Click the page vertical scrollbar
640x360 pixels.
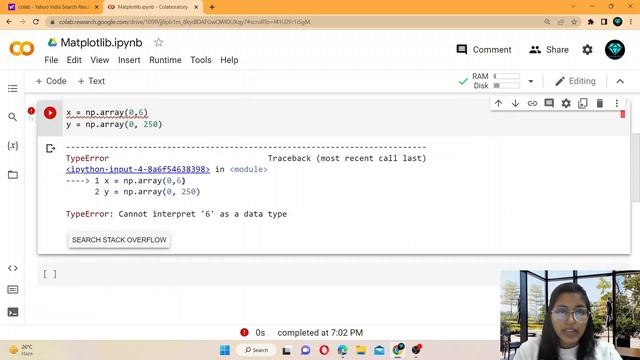click(x=635, y=167)
